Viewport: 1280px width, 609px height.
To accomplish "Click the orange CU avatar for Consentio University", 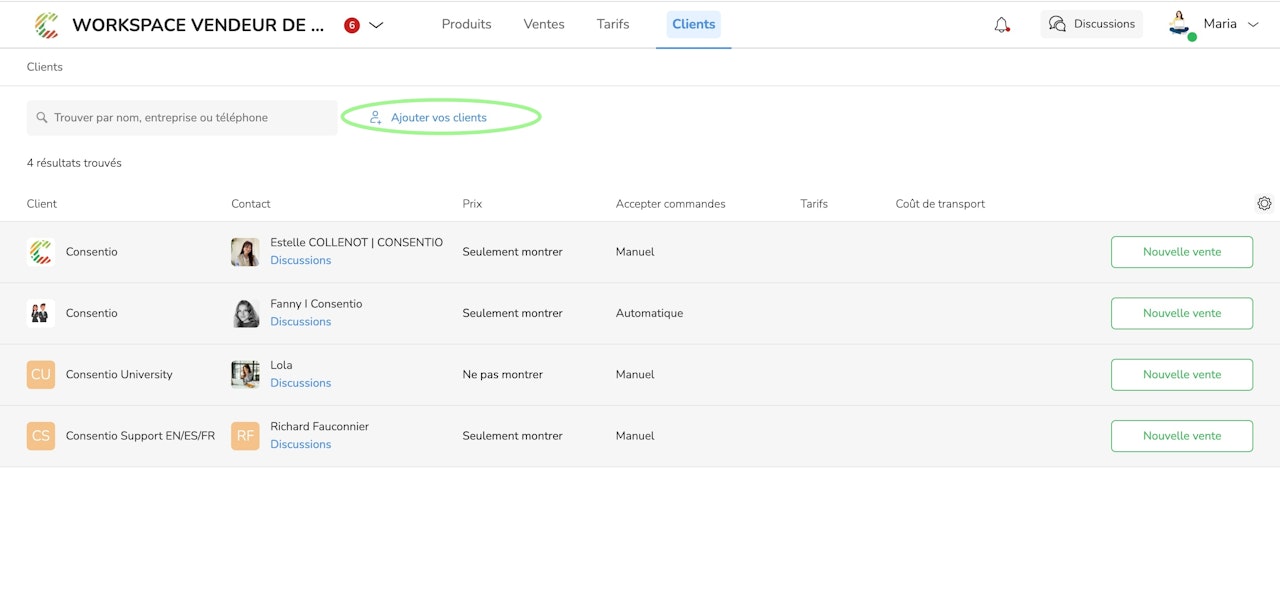I will pyautogui.click(x=41, y=375).
